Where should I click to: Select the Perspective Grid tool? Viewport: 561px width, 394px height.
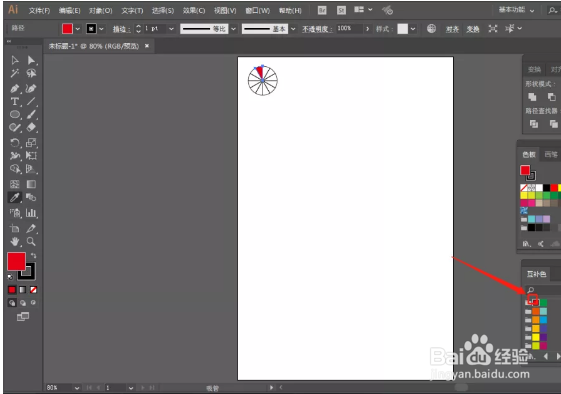click(x=31, y=169)
